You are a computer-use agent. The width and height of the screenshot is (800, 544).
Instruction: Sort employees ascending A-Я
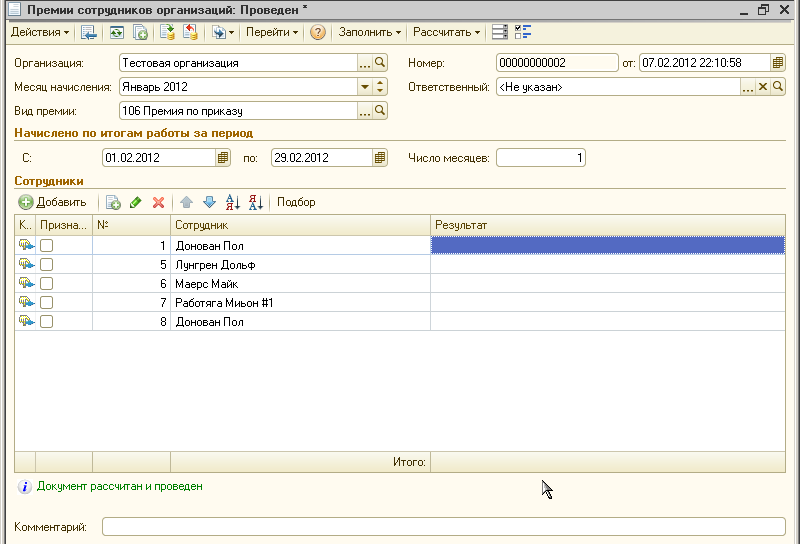click(x=233, y=202)
